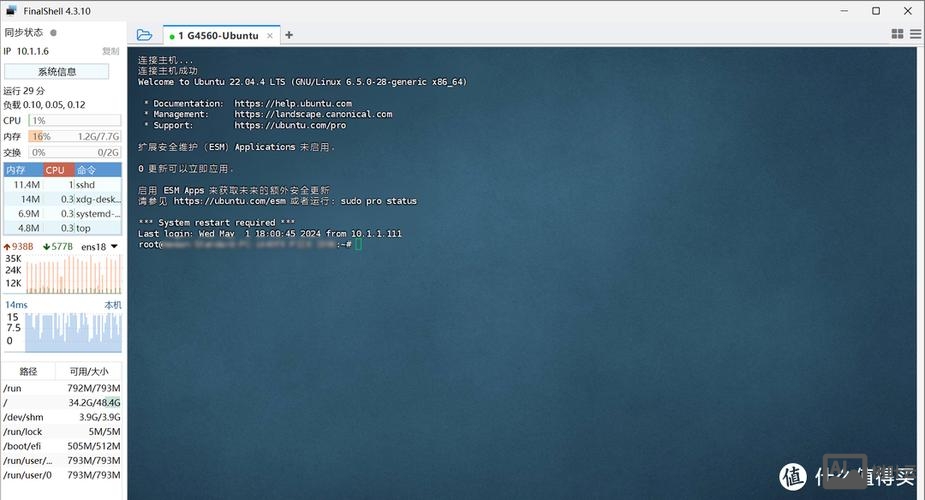The width and height of the screenshot is (925, 500).
Task: Maximize the FinalShell window
Action: point(876,11)
